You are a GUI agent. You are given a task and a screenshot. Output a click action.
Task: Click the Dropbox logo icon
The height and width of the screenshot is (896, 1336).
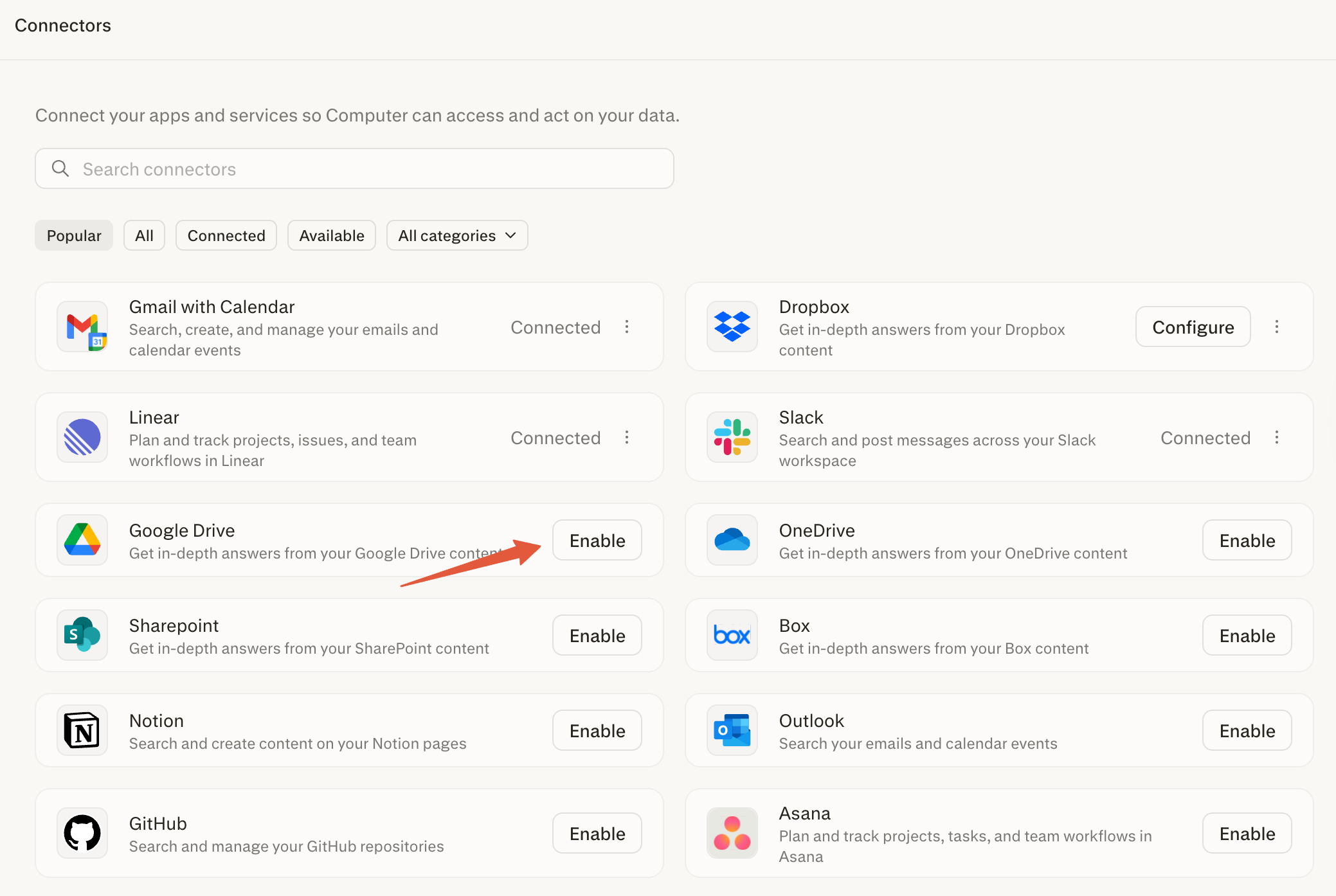pyautogui.click(x=732, y=327)
